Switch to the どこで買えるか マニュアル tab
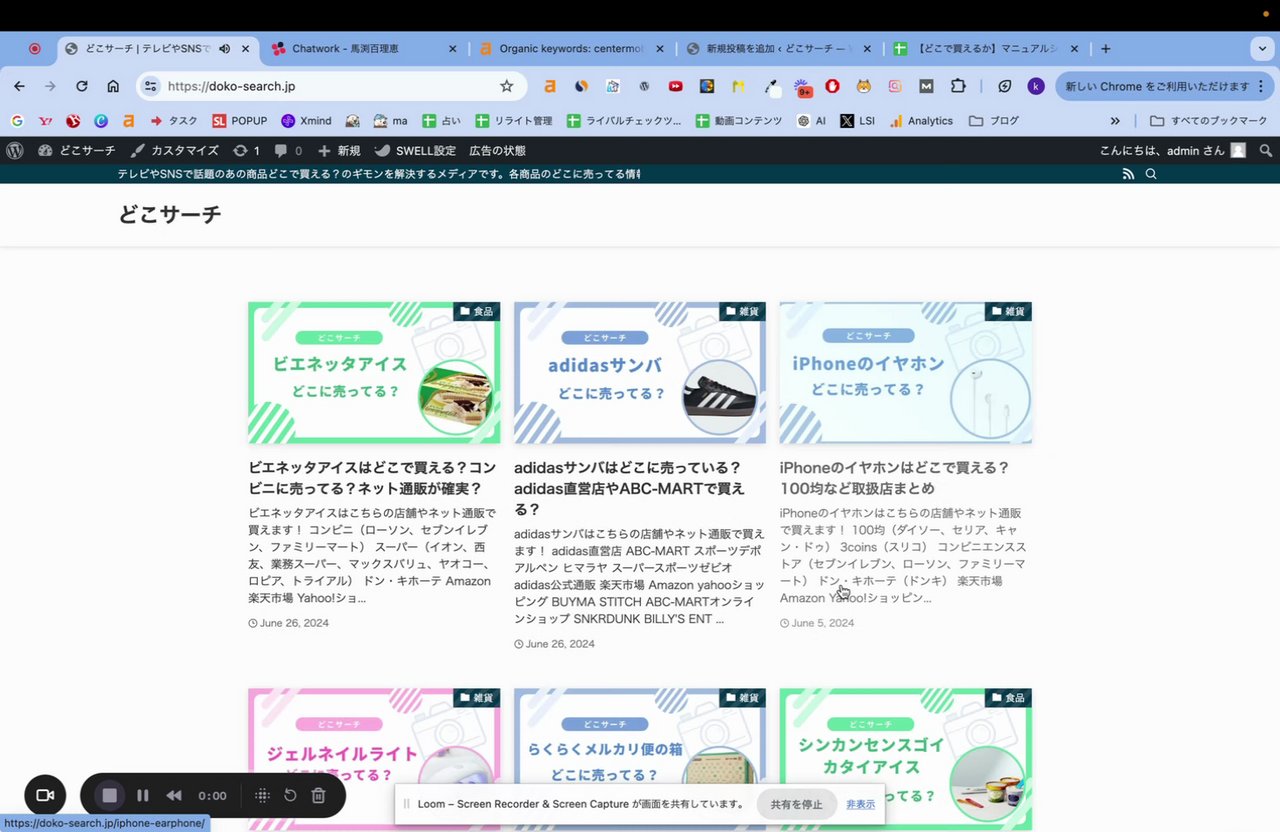 (x=986, y=48)
